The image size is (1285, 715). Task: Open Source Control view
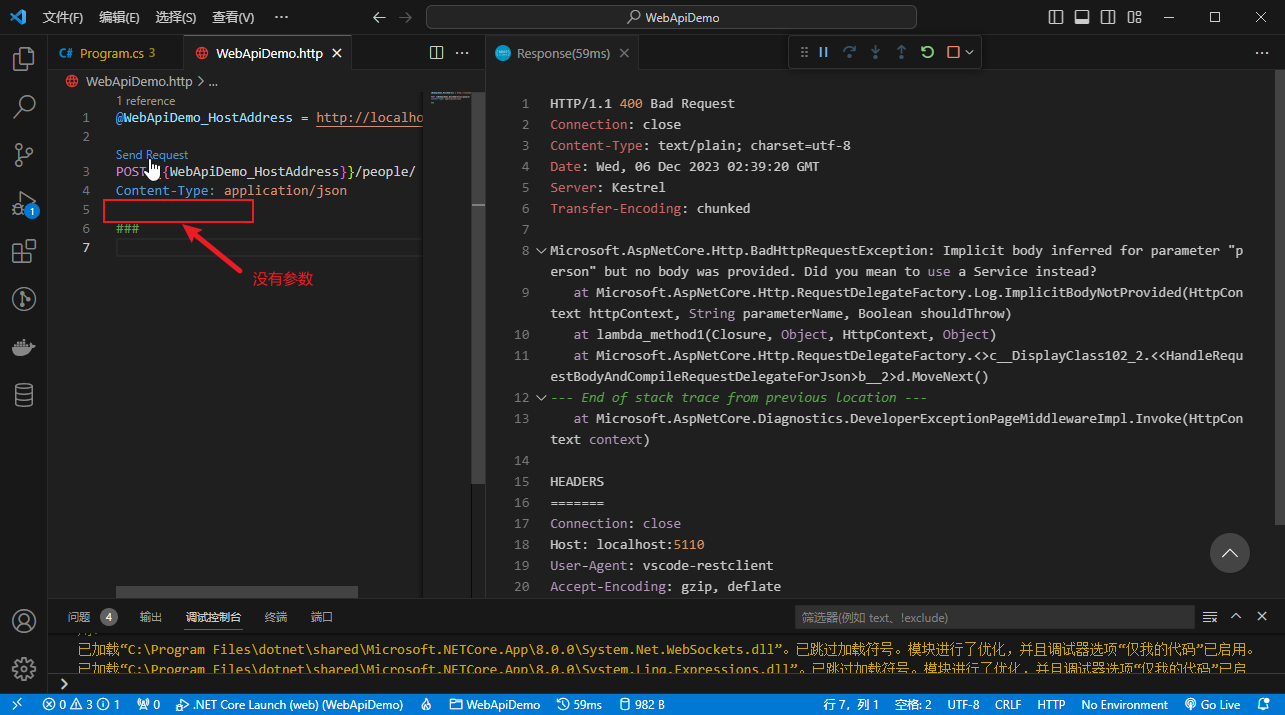24,154
